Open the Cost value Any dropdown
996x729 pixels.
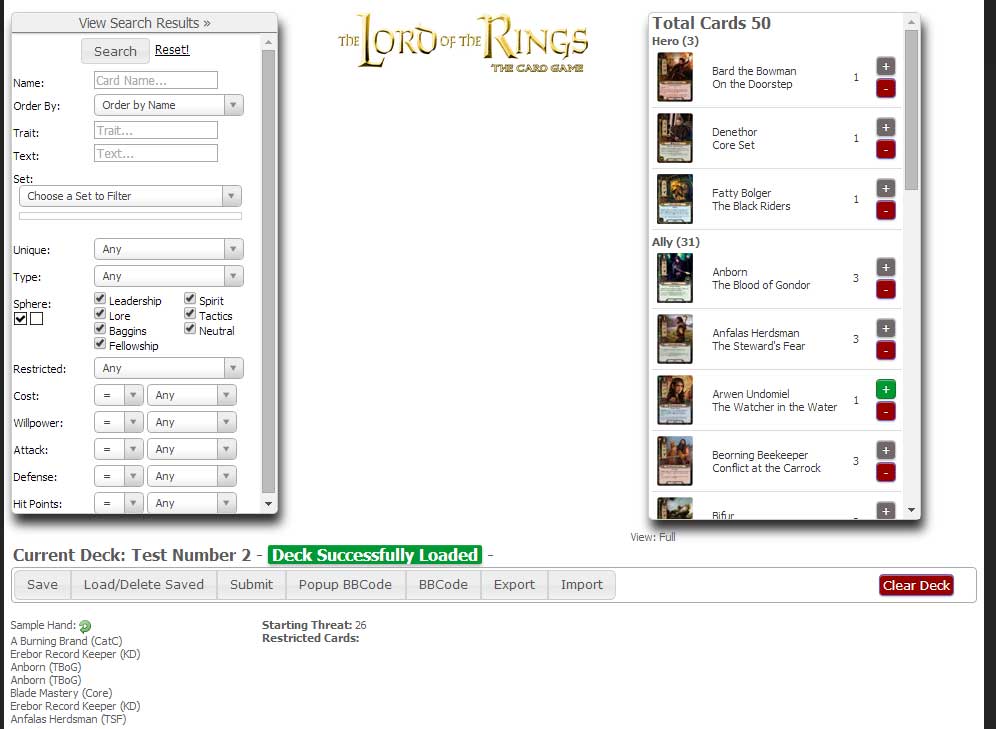192,396
